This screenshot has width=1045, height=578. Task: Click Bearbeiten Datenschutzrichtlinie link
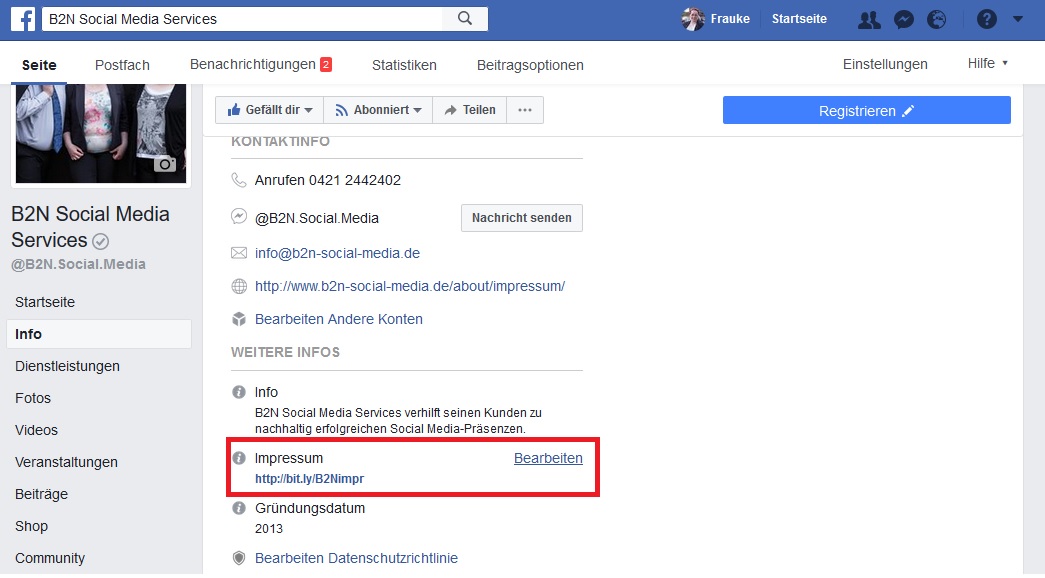[x=356, y=558]
